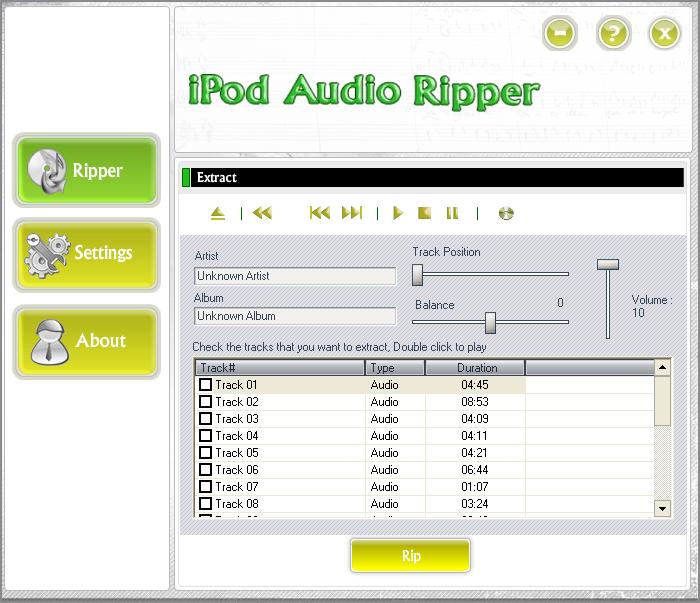Click the 06:44 duration cell
700x603 pixels.
tap(475, 470)
